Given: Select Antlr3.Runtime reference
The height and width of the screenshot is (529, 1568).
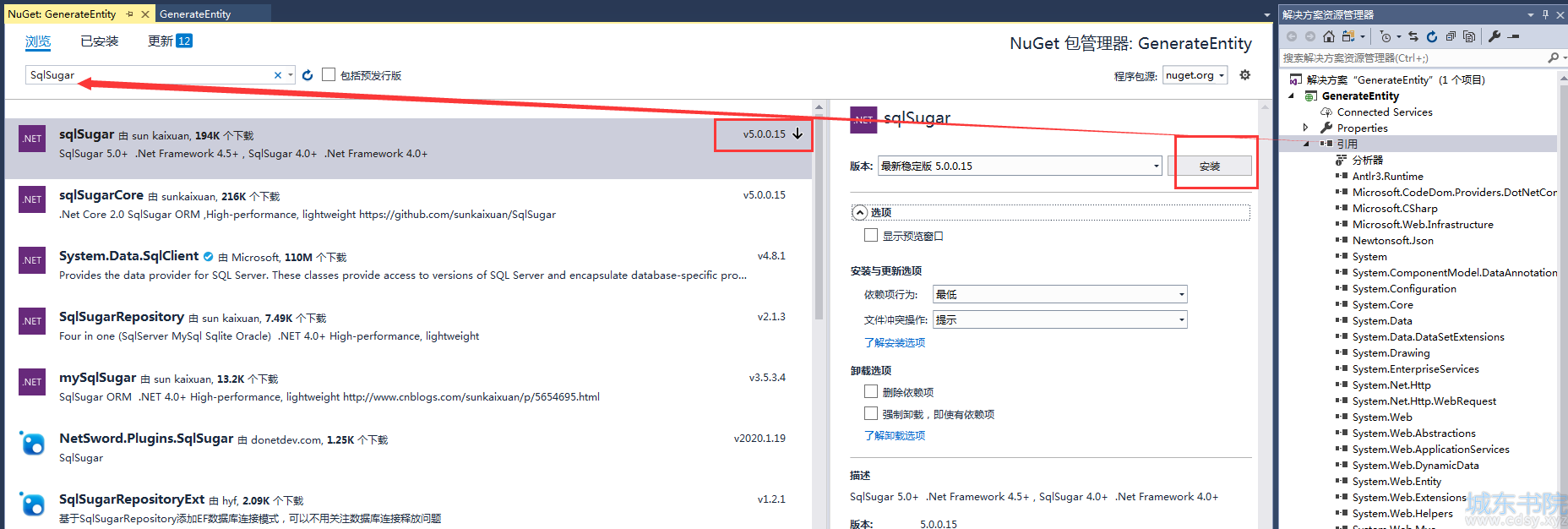Looking at the screenshot, I should coord(1387,177).
